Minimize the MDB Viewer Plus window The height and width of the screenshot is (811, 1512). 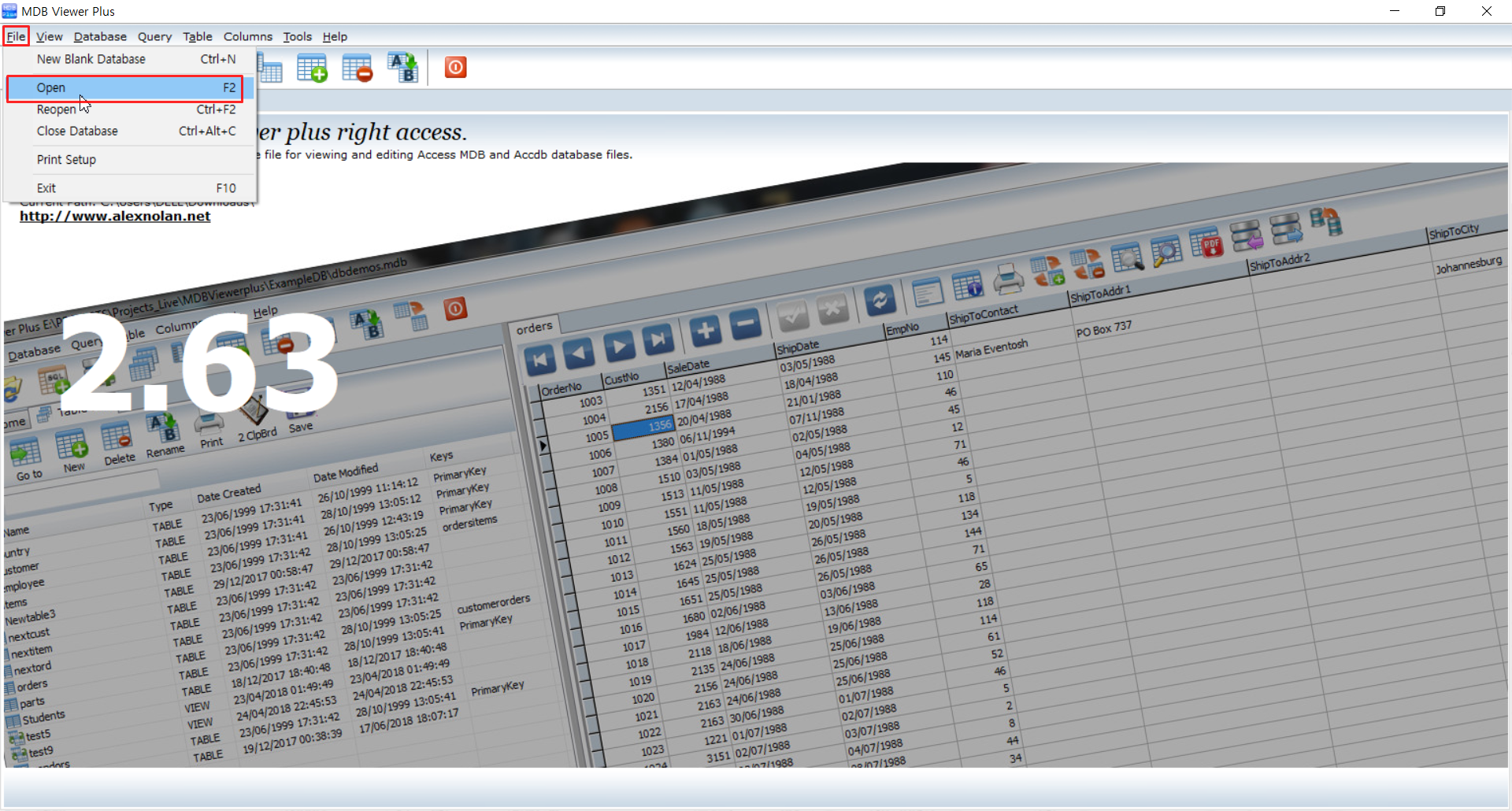[x=1395, y=11]
